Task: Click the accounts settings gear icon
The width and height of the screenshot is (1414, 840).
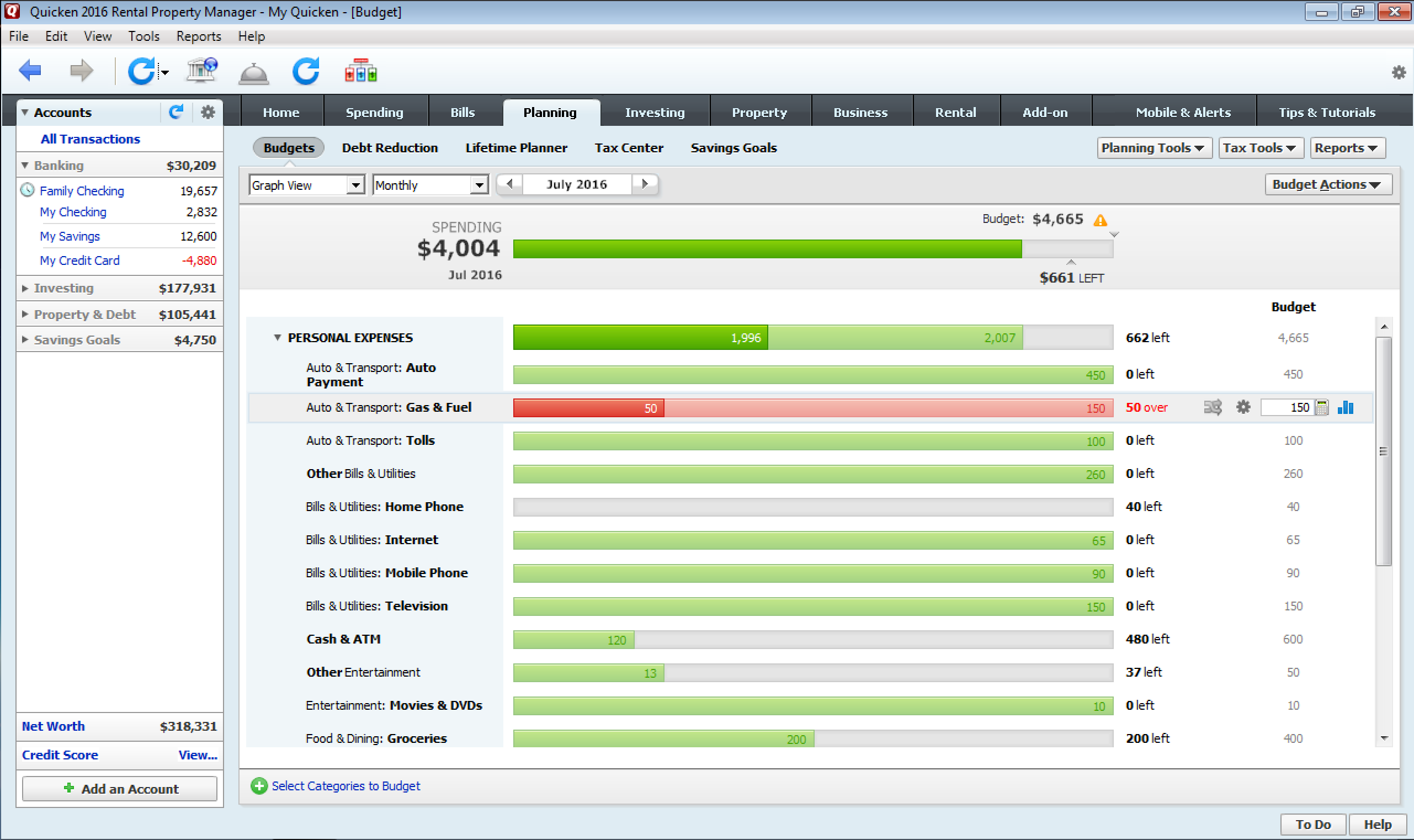Action: [210, 111]
